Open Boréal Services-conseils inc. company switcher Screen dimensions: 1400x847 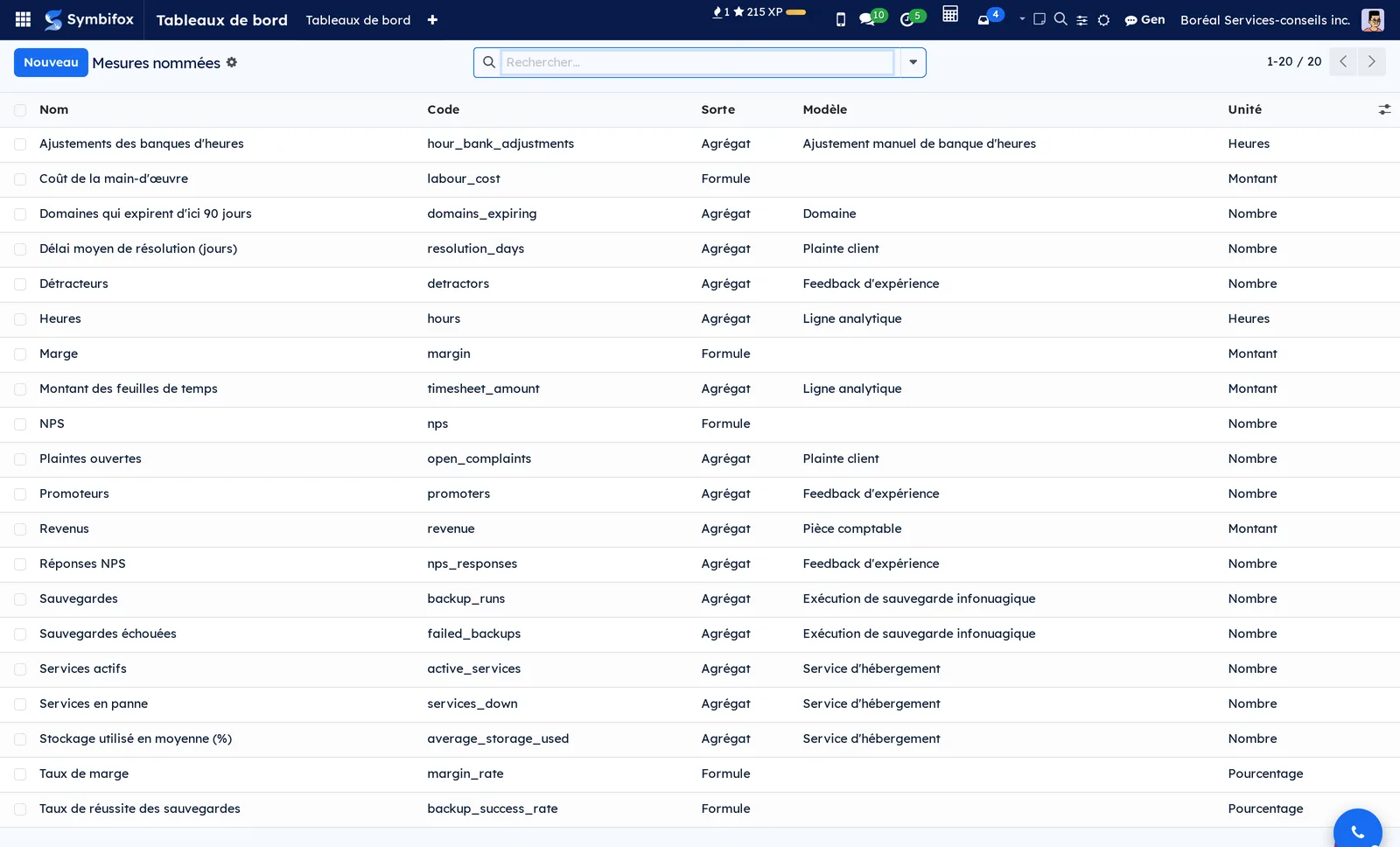coord(1264,20)
